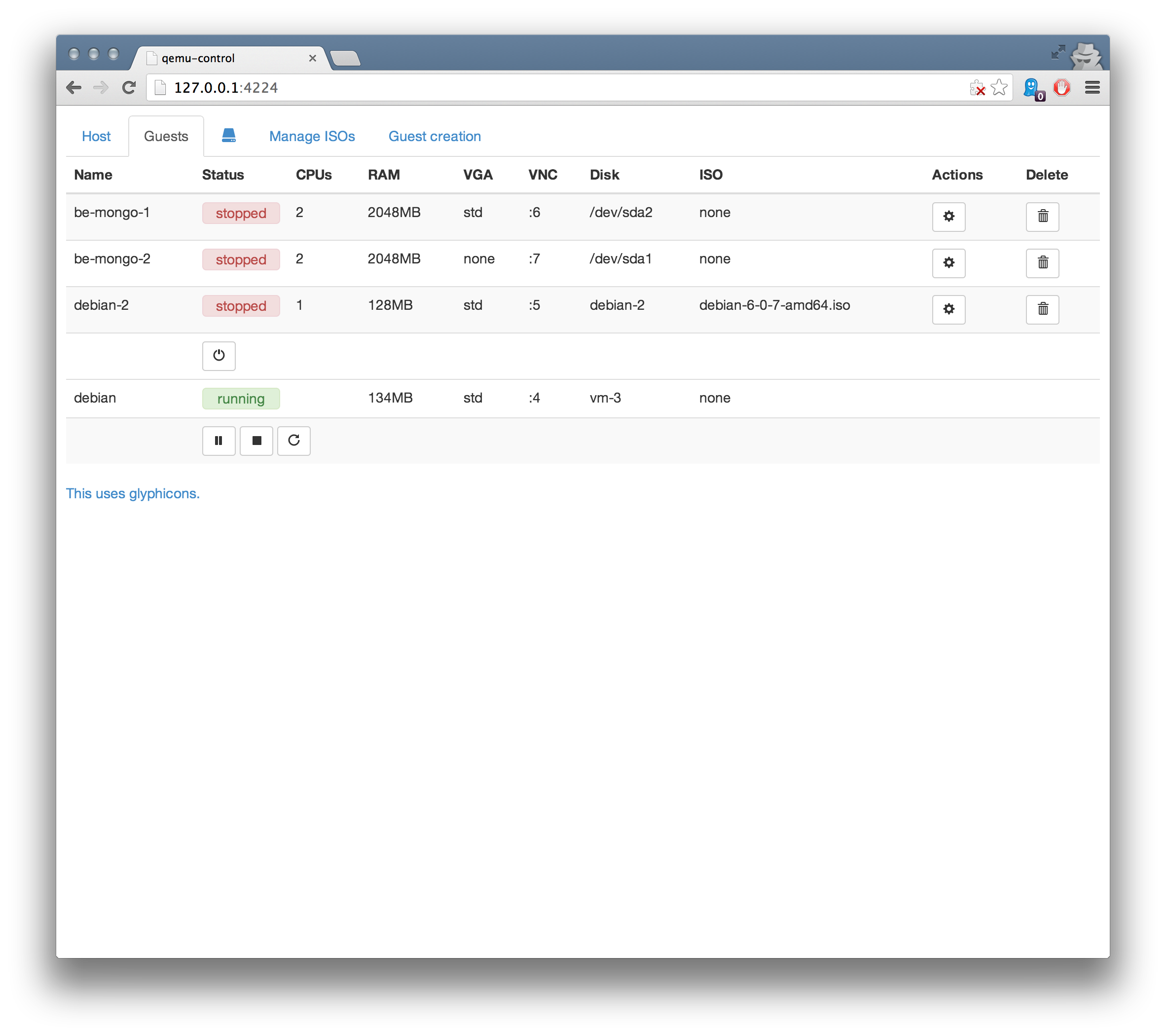Switch to the Host tab
The width and height of the screenshot is (1166, 1036).
[x=96, y=136]
